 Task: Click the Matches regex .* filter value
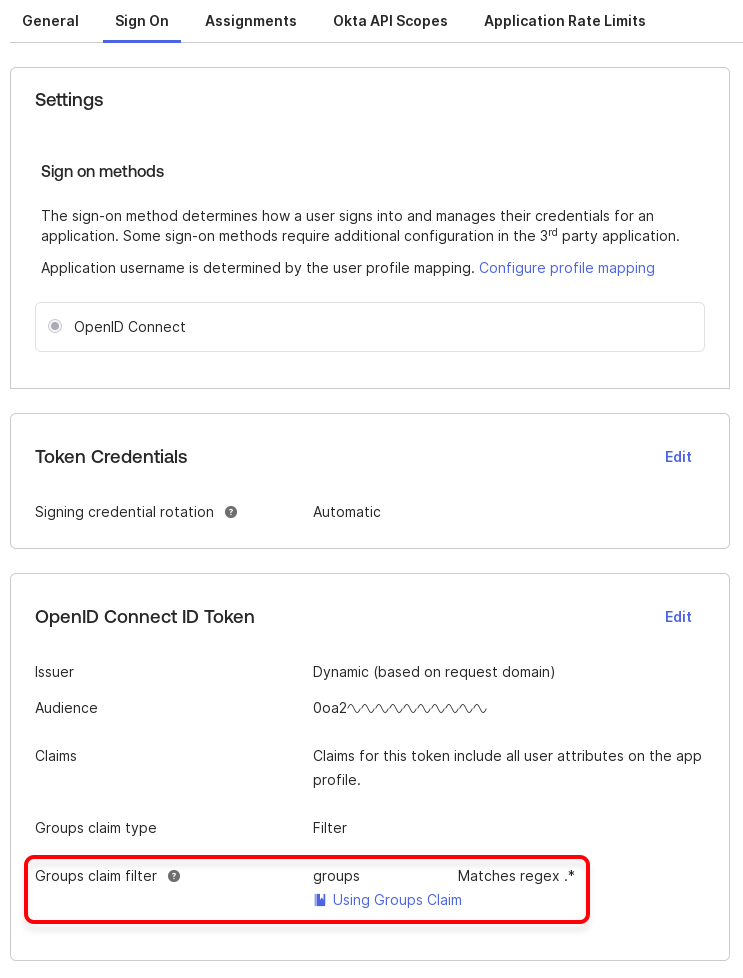516,876
